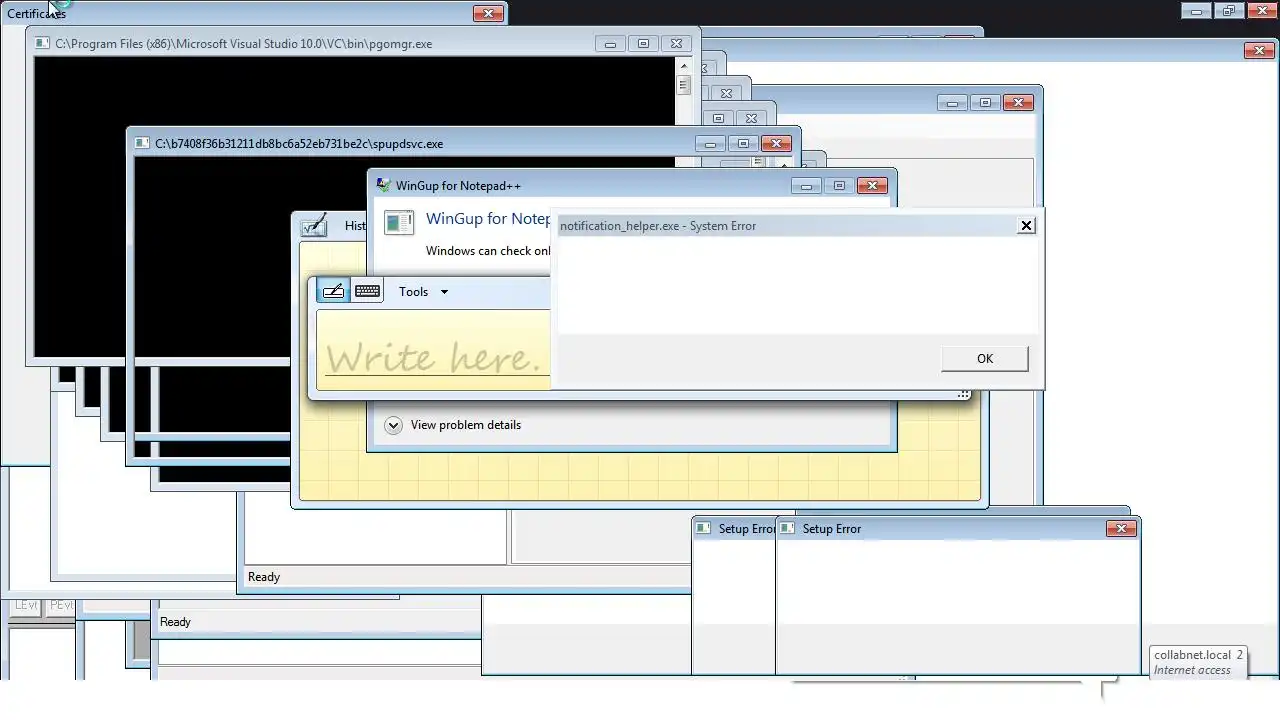Close the WinGup for Notepad++ window
The height and width of the screenshot is (720, 1280).
872,185
